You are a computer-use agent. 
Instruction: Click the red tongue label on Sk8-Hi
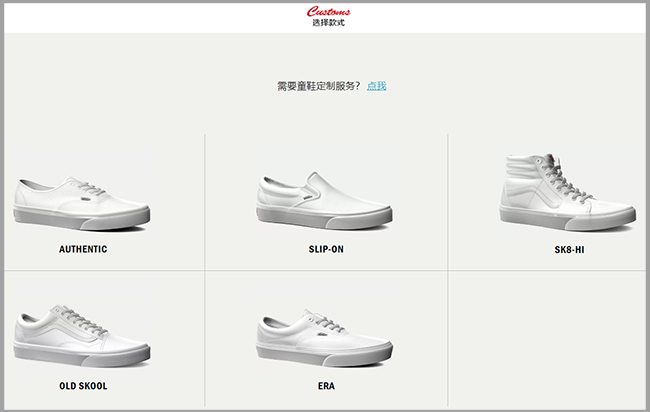click(551, 158)
